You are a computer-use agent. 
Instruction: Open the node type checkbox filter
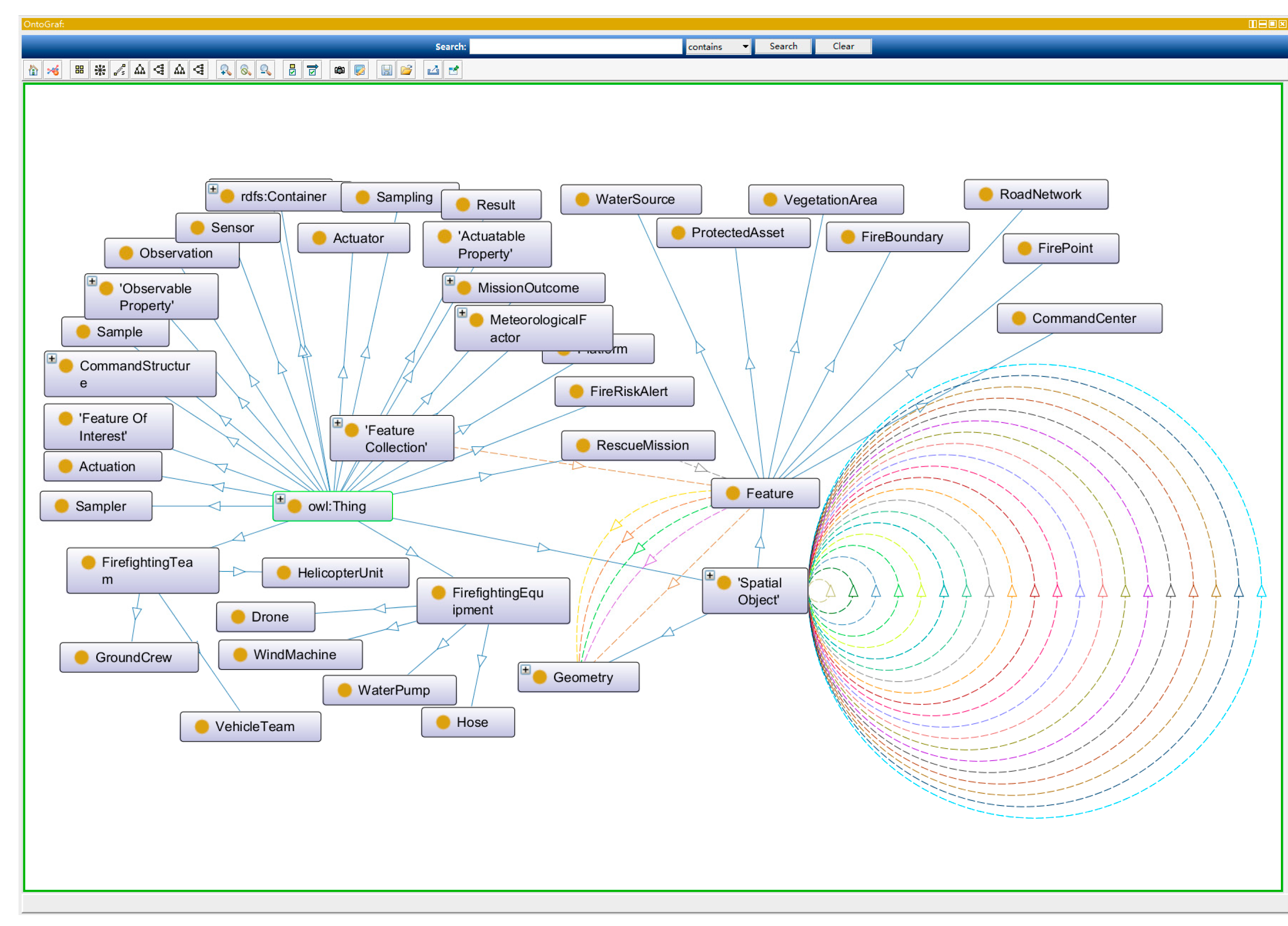[292, 70]
